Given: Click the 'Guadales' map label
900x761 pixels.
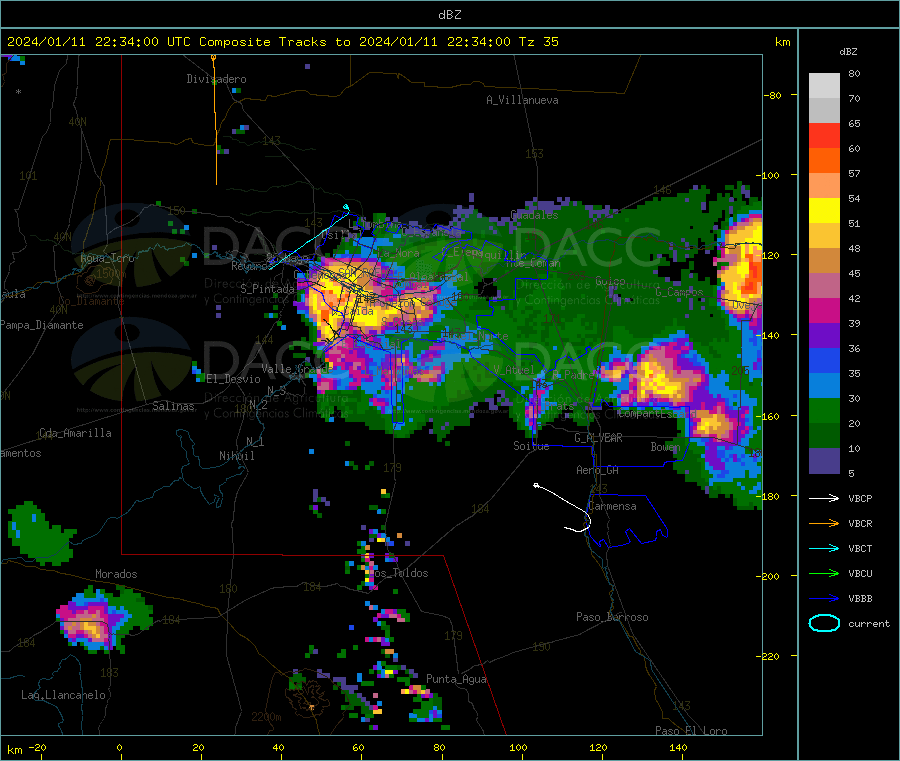Looking at the screenshot, I should point(534,215).
